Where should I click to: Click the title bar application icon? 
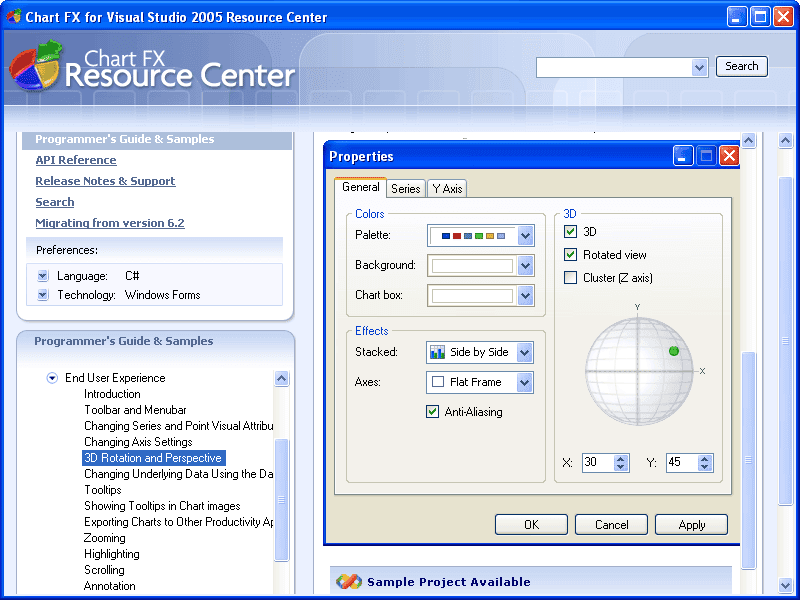(13, 16)
